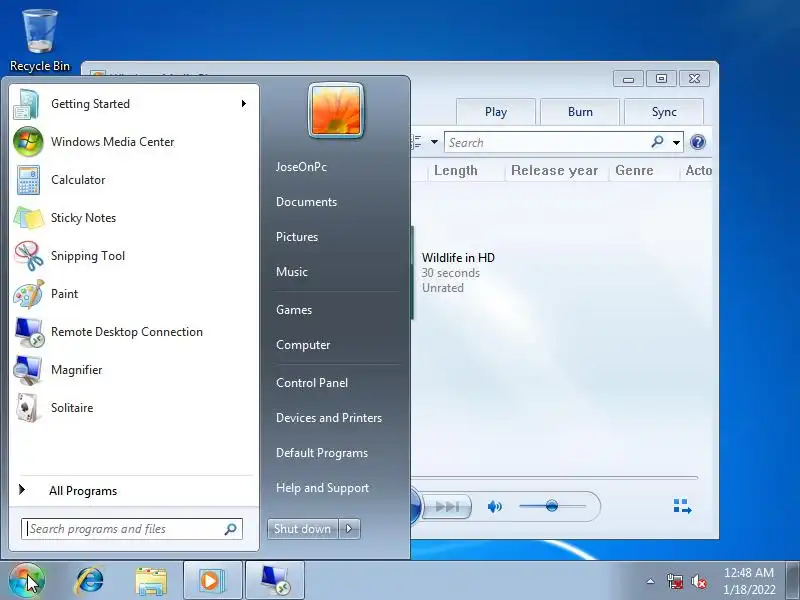Image resolution: width=800 pixels, height=600 pixels.
Task: Switch Media Player to Now Playing
Action: 682,507
